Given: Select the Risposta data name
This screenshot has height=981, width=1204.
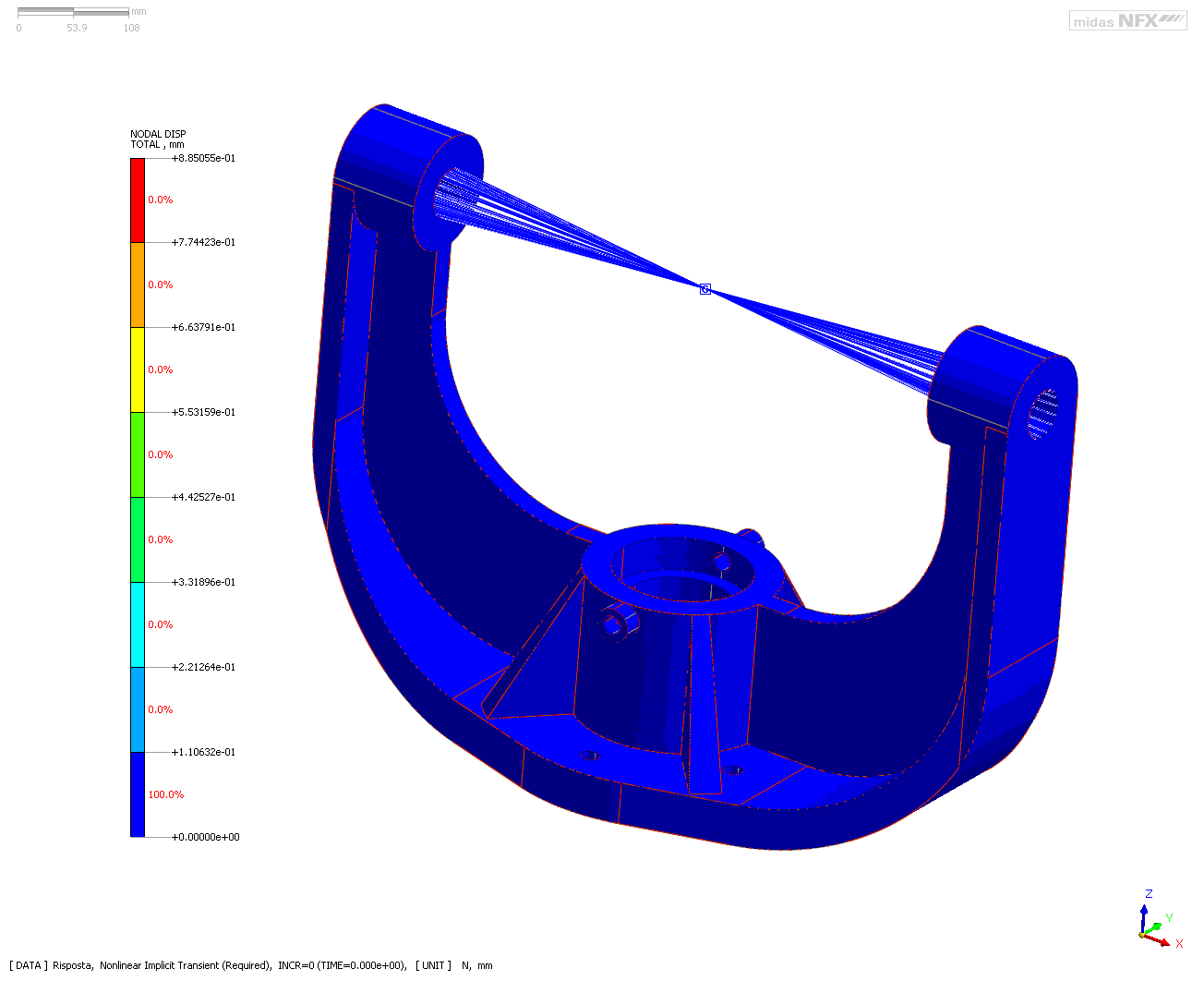Looking at the screenshot, I should click(x=73, y=965).
